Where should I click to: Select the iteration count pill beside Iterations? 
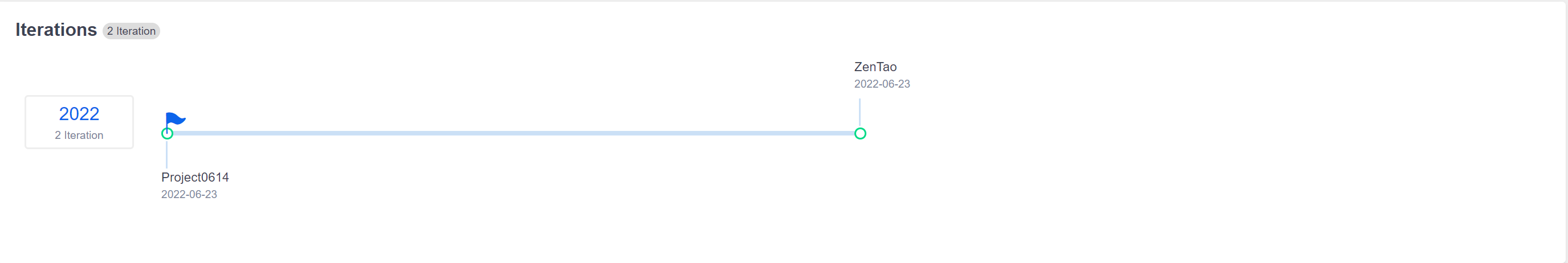pos(131,31)
